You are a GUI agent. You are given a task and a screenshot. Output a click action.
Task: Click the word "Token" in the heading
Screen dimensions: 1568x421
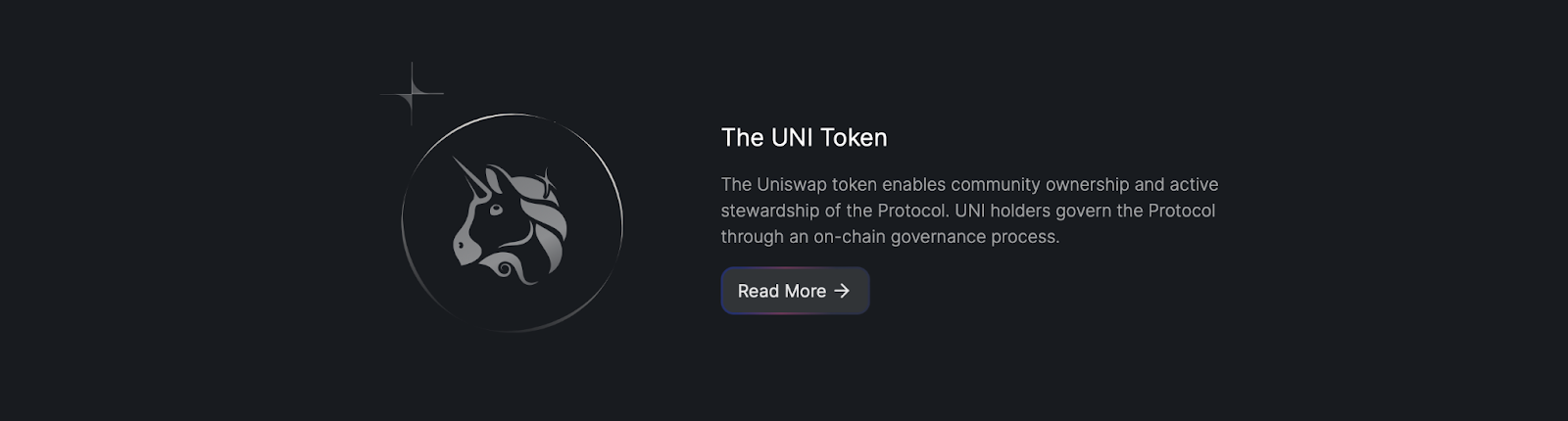(854, 137)
